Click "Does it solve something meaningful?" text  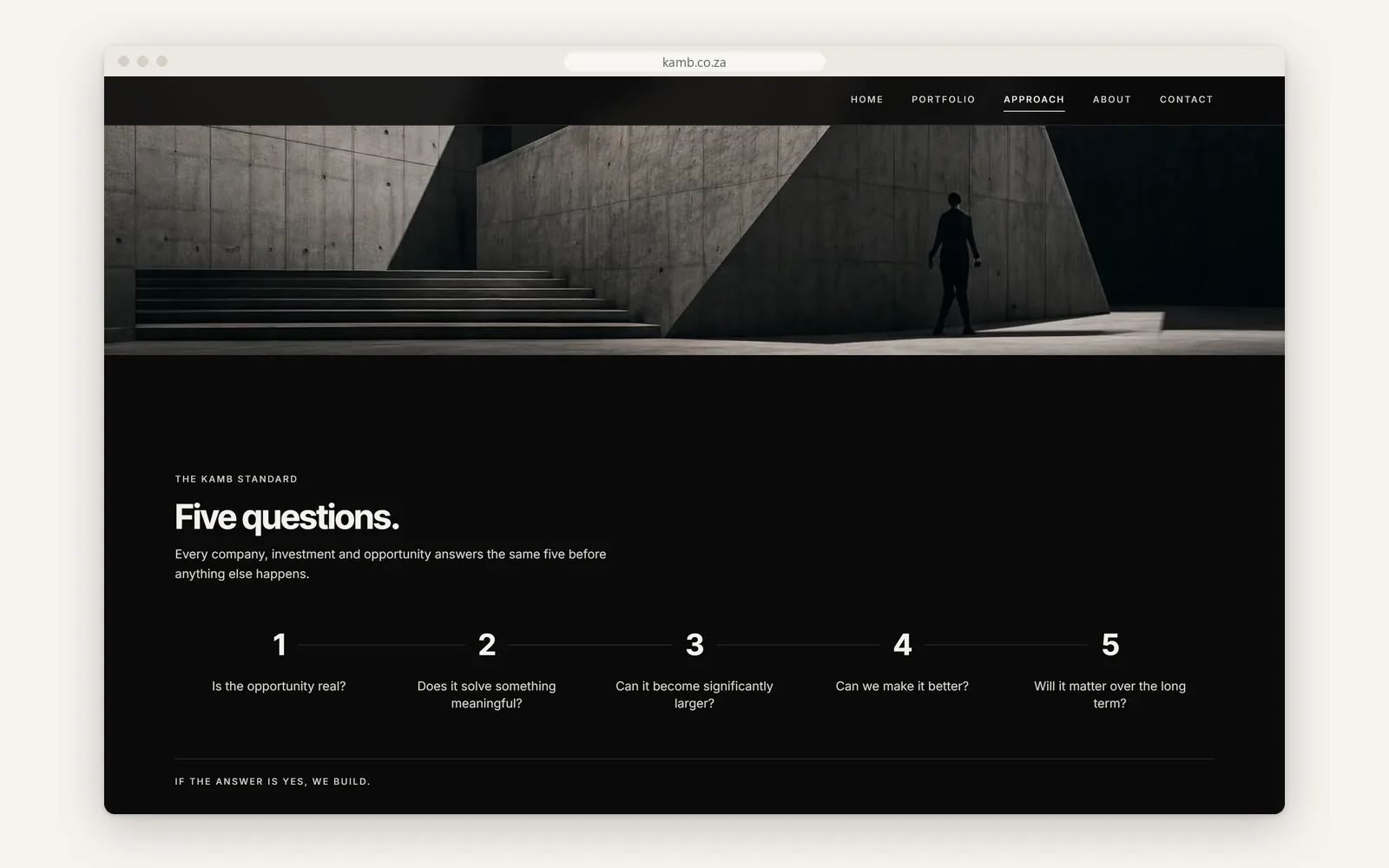point(487,694)
